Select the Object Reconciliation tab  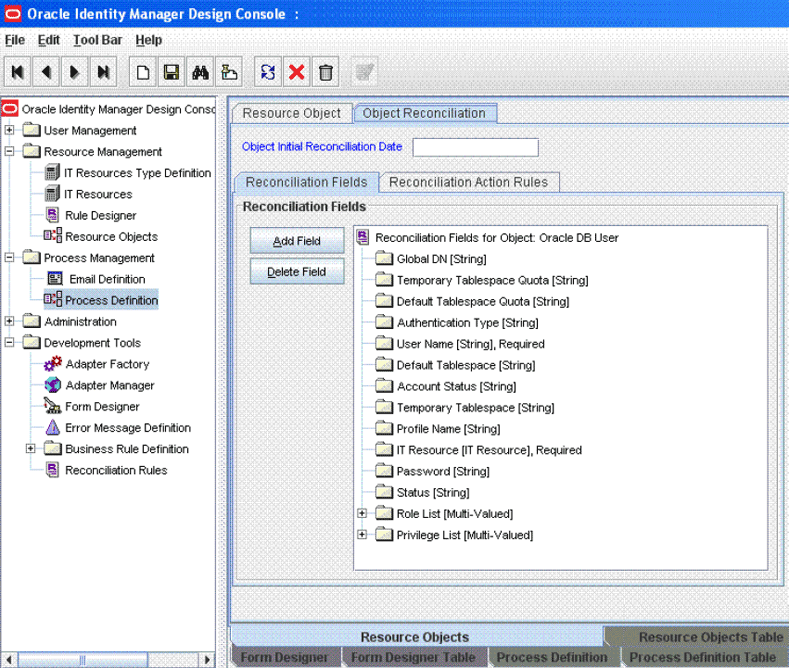[425, 113]
